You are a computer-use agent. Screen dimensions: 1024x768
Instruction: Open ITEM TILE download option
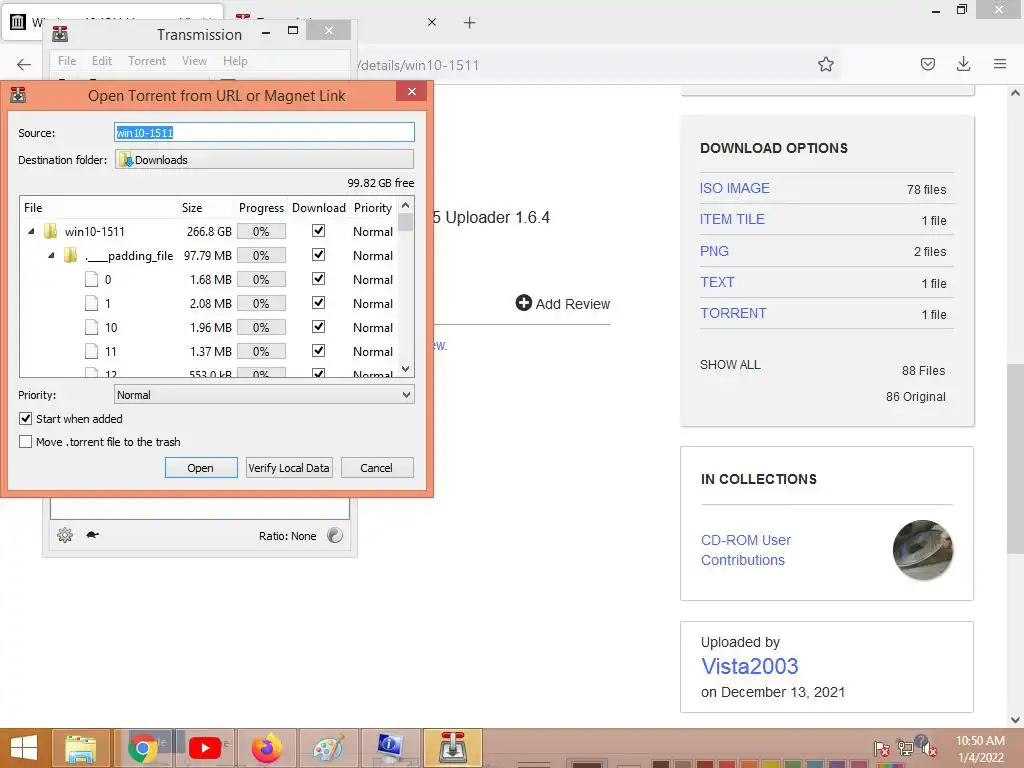click(x=732, y=219)
